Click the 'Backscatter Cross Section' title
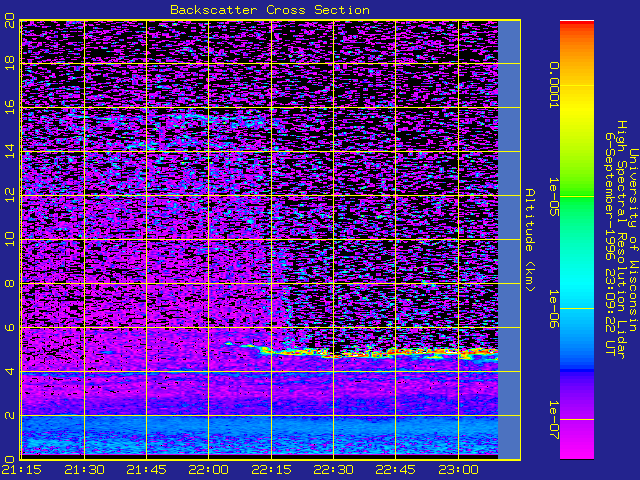 pyautogui.click(x=270, y=10)
